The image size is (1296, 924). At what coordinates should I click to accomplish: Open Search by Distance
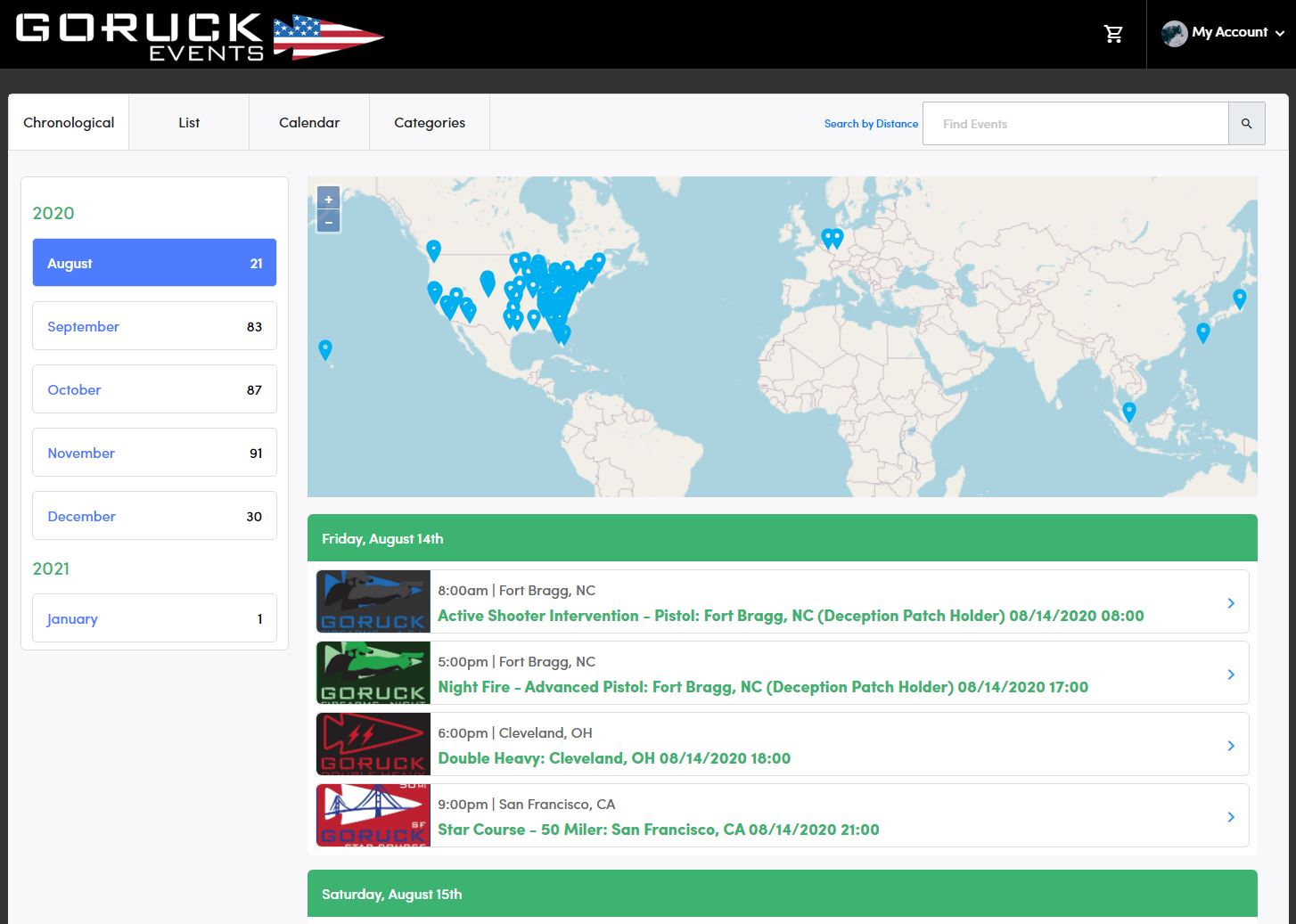[x=871, y=124]
